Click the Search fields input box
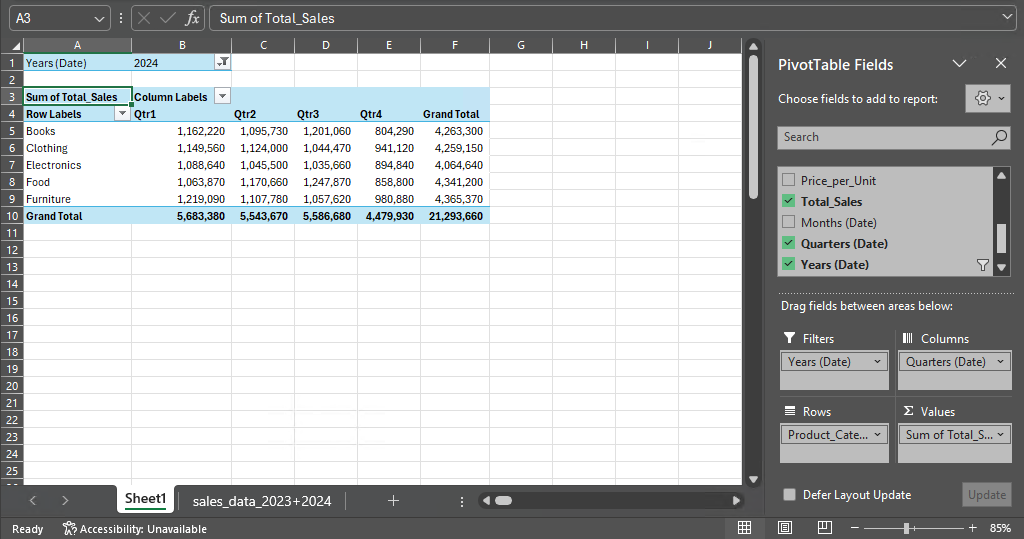This screenshot has height=539, width=1024. pyautogui.click(x=880, y=138)
